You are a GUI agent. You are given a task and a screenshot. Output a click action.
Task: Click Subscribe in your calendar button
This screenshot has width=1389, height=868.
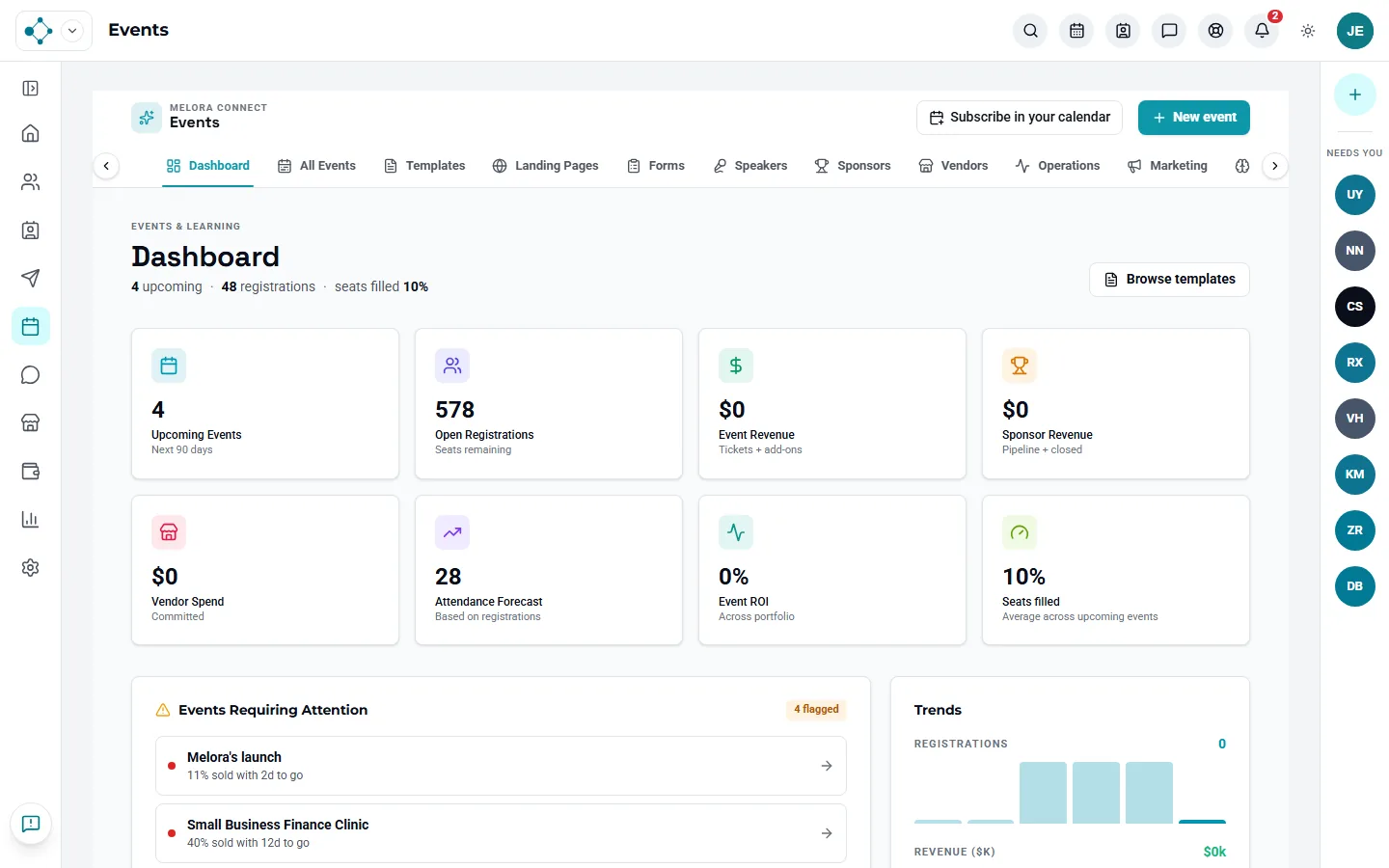pyautogui.click(x=1020, y=118)
